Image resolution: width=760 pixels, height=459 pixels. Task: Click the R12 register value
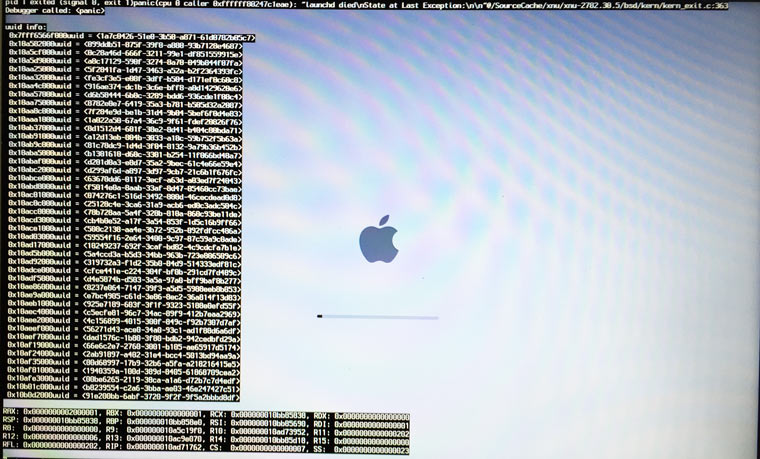pos(62,437)
